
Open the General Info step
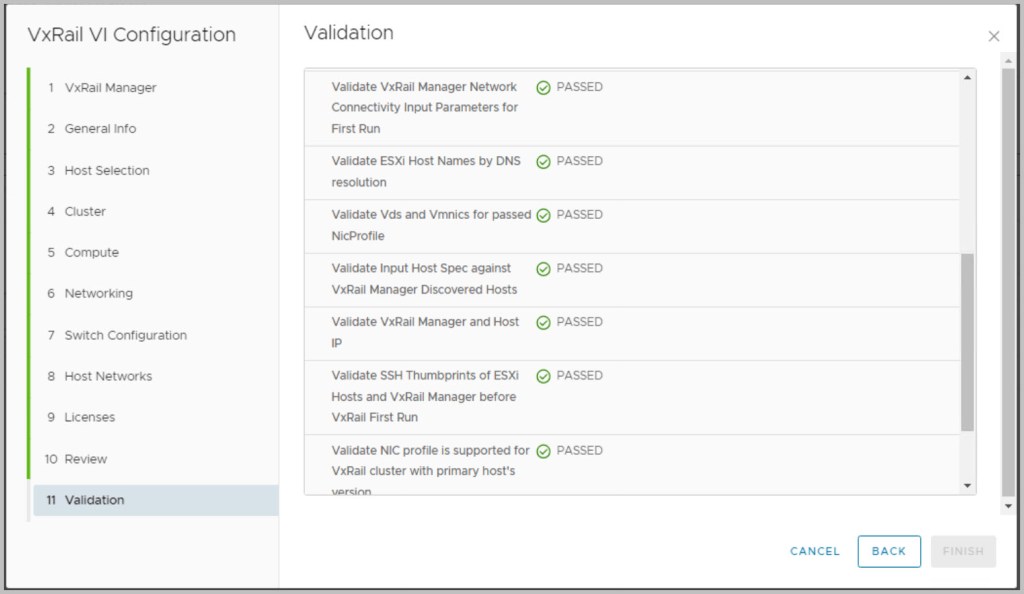[x=100, y=129]
